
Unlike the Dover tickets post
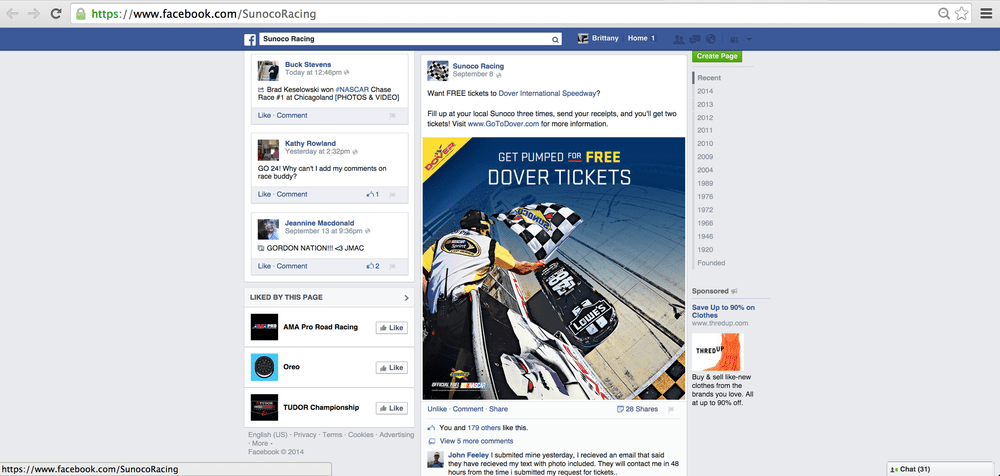(x=437, y=409)
